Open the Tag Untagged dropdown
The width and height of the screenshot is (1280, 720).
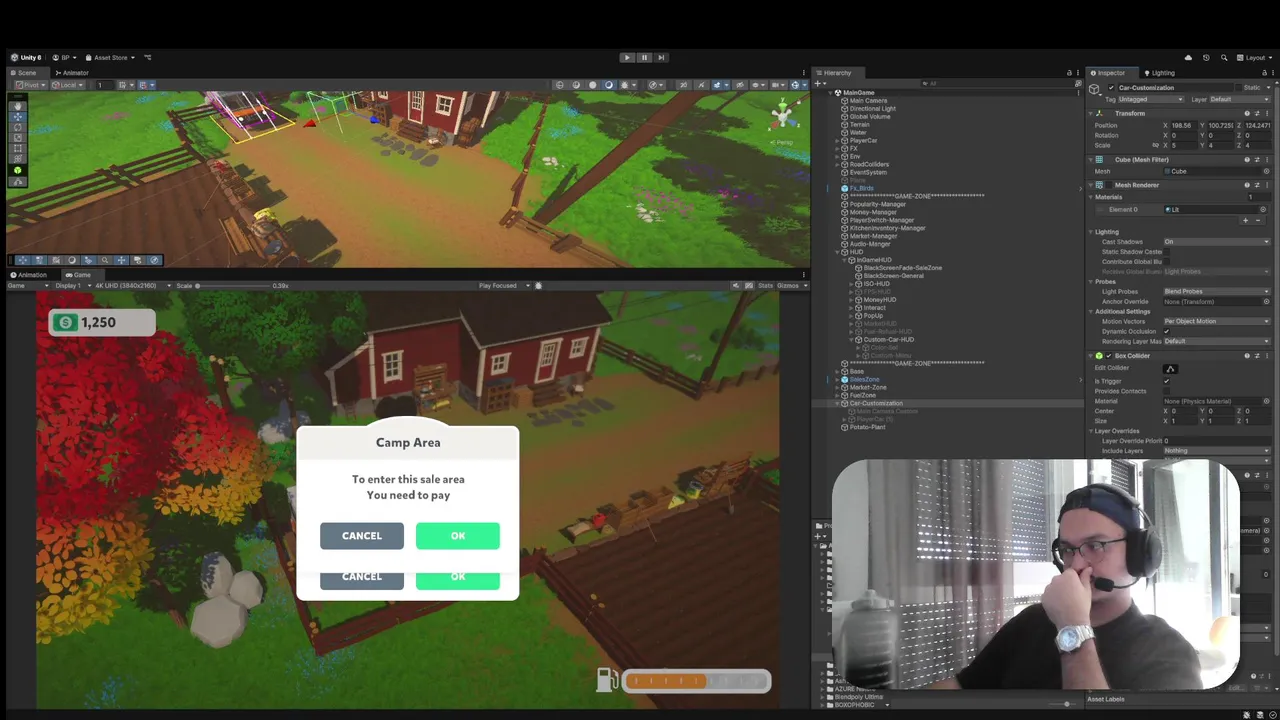click(x=1151, y=100)
